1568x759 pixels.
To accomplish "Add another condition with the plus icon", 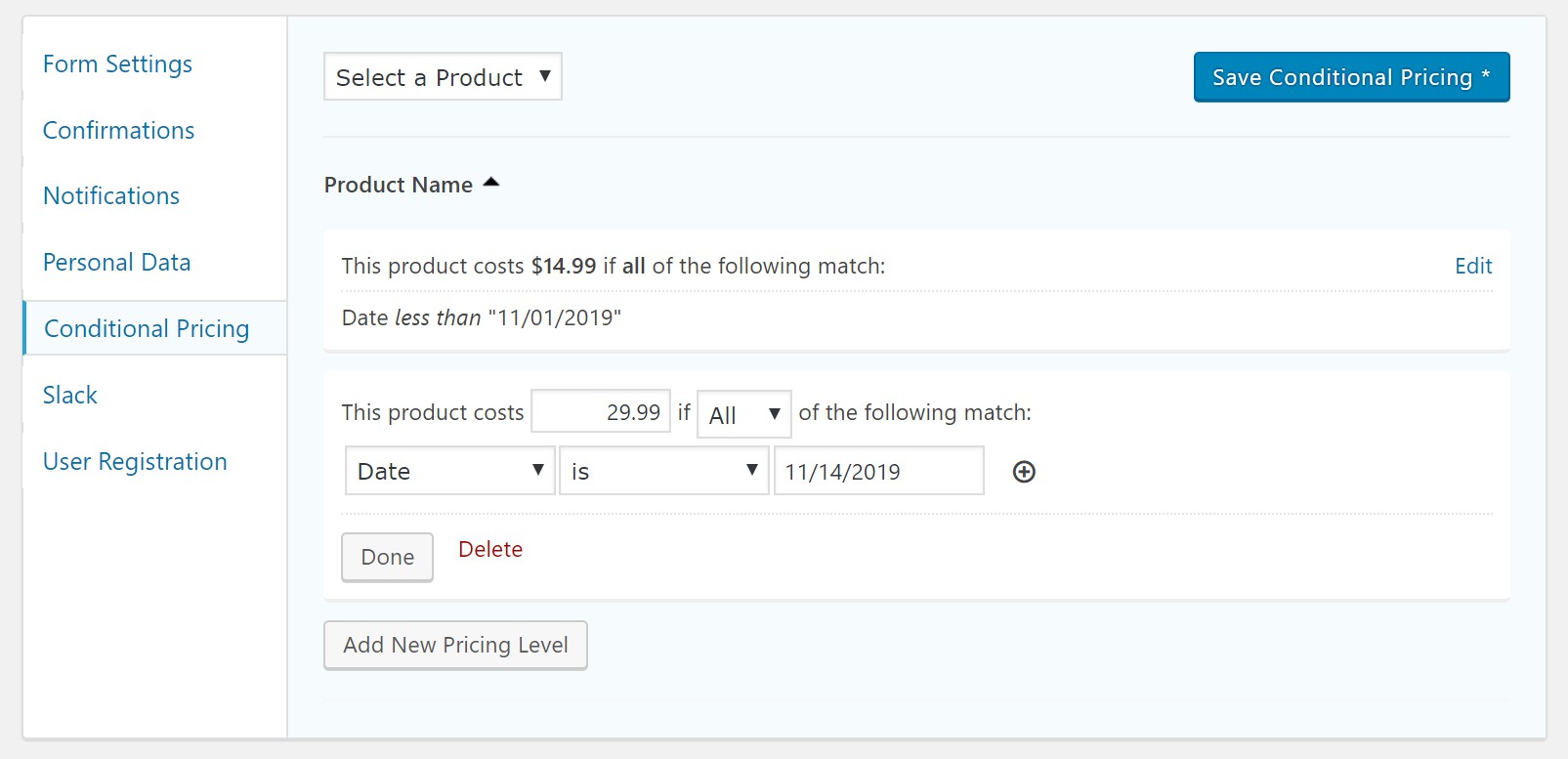I will (1024, 472).
